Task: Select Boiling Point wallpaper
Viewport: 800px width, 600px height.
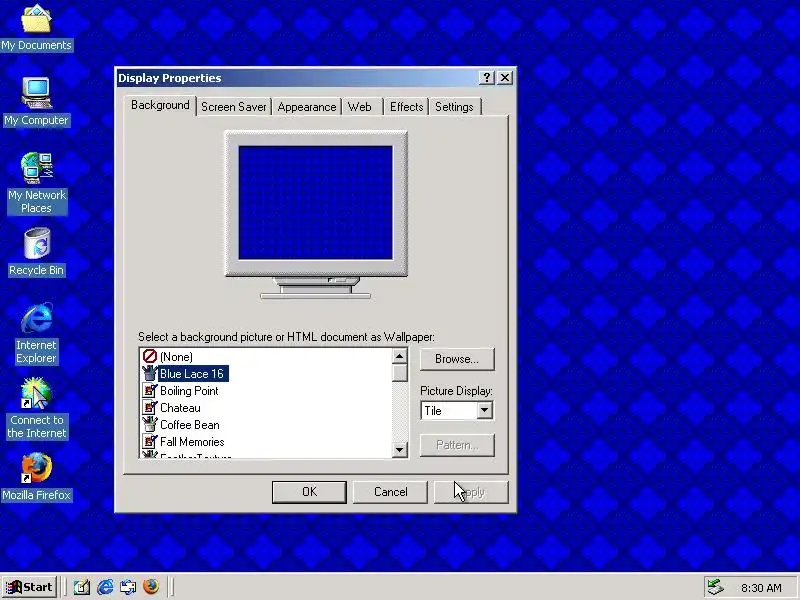Action: [x=189, y=391]
